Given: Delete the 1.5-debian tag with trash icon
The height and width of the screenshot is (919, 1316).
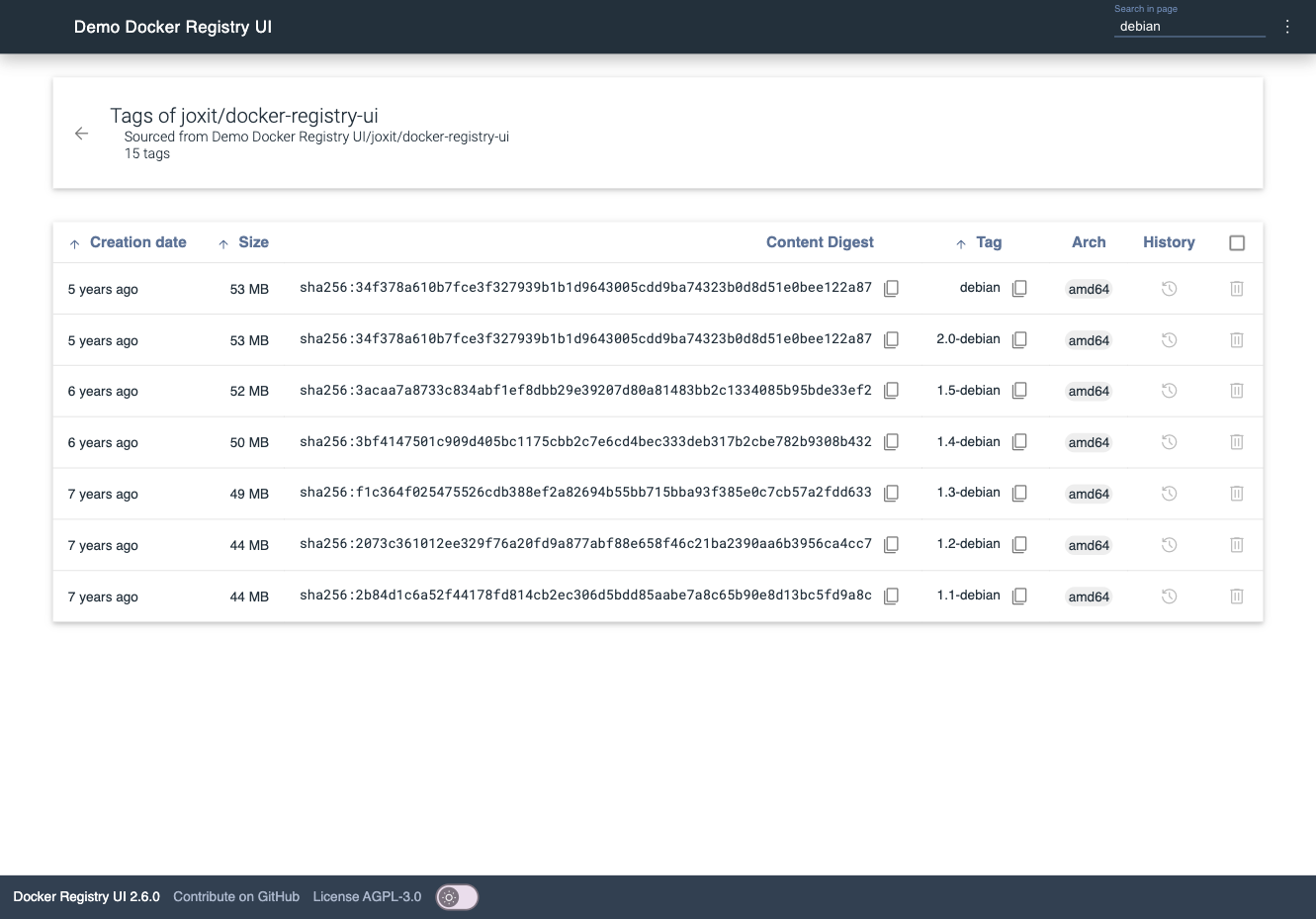Looking at the screenshot, I should tap(1236, 391).
